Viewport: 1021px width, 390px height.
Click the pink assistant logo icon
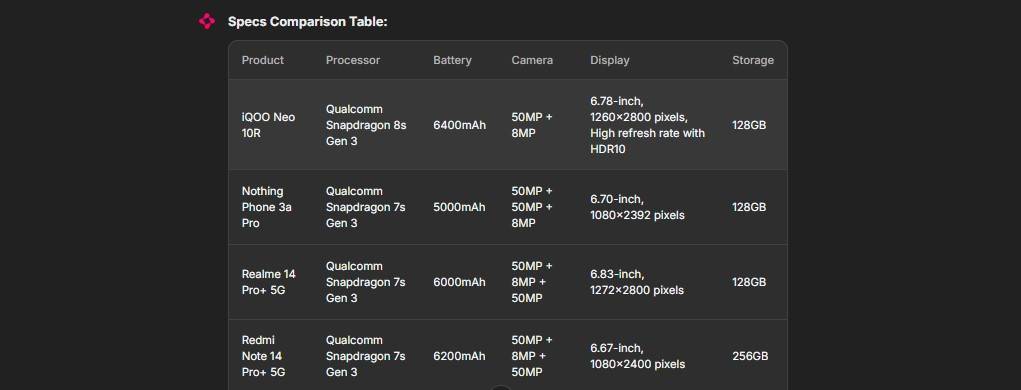click(206, 21)
